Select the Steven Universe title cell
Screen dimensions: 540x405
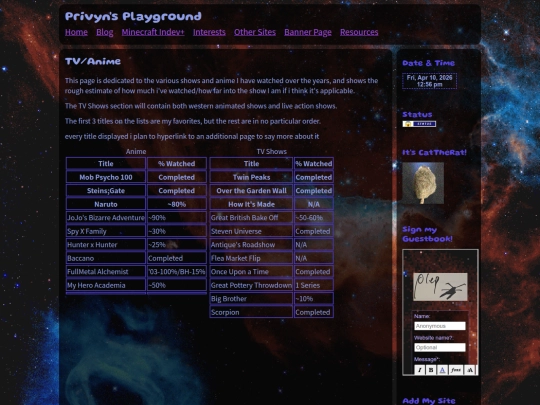tap(251, 231)
